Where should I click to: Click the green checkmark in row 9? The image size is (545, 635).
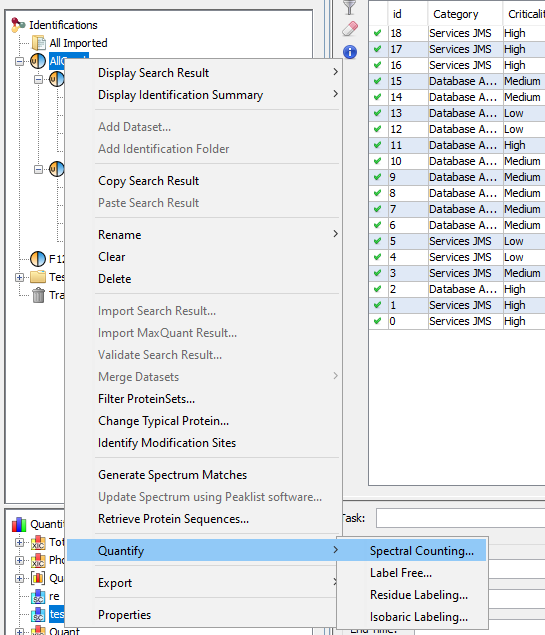[x=377, y=177]
